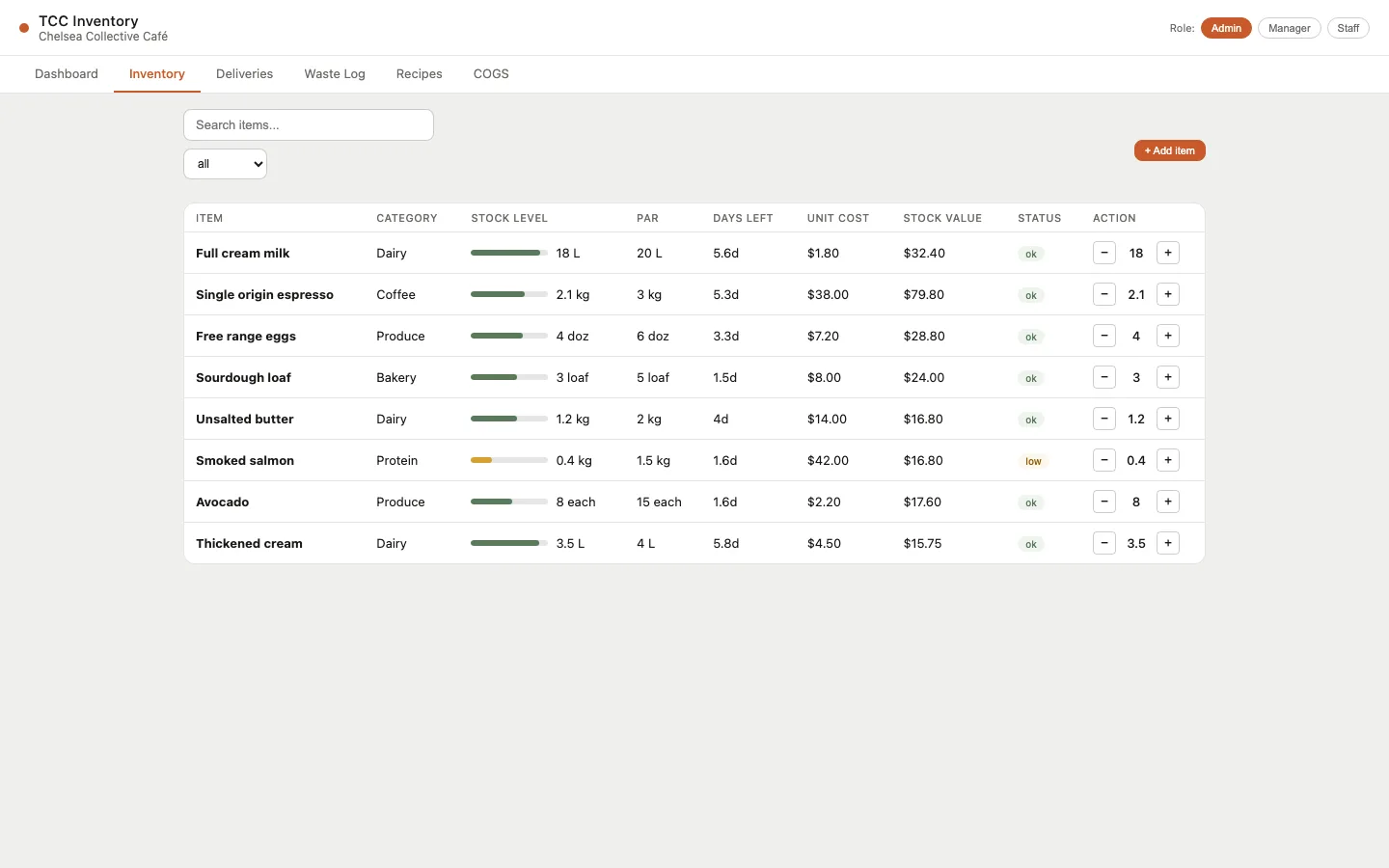This screenshot has height=868, width=1389.
Task: Decrement Sourdough loaf stock
Action: [x=1104, y=377]
